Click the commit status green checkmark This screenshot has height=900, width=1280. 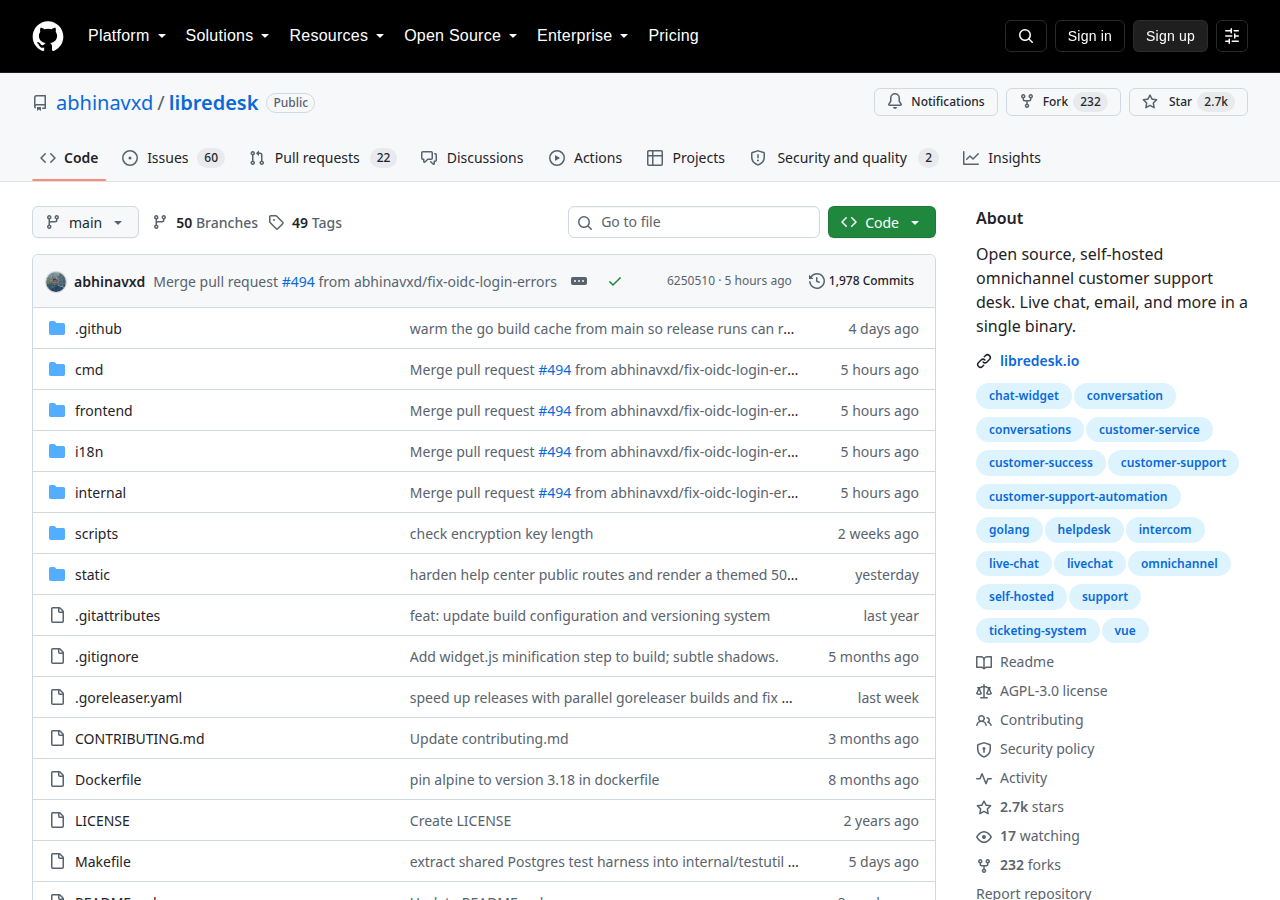click(x=615, y=281)
